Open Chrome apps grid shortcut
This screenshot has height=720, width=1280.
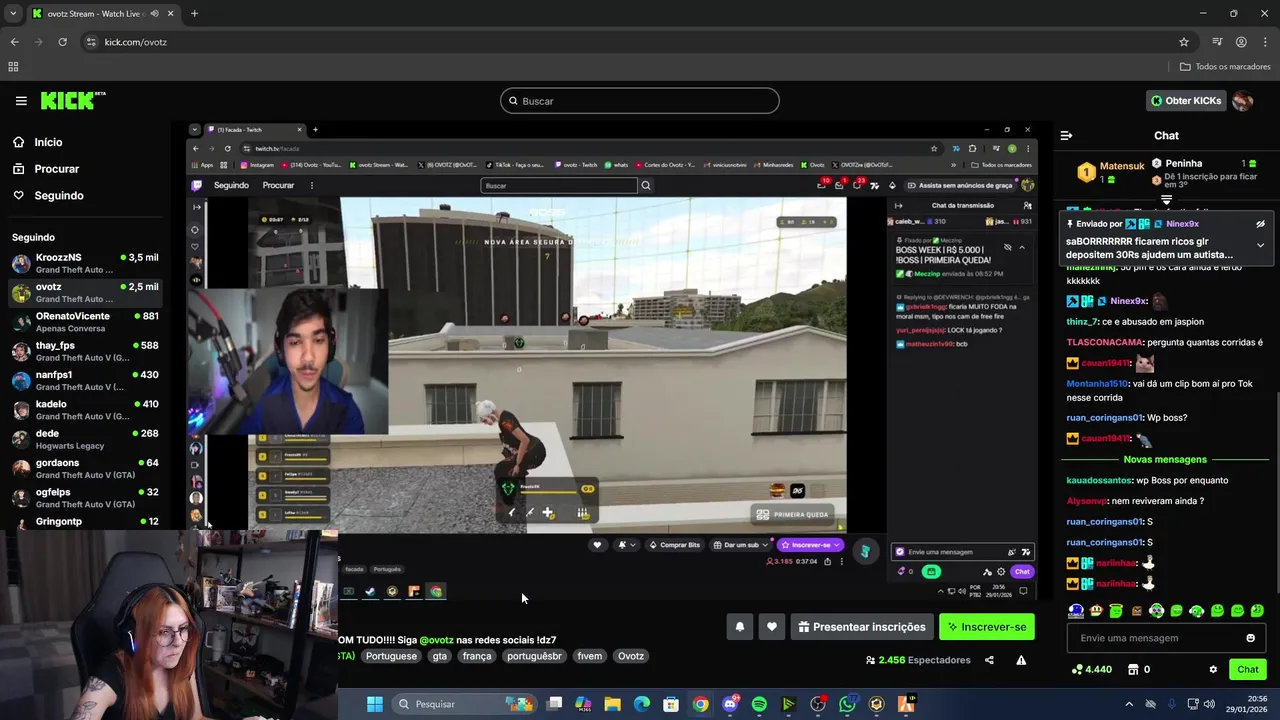(x=13, y=67)
